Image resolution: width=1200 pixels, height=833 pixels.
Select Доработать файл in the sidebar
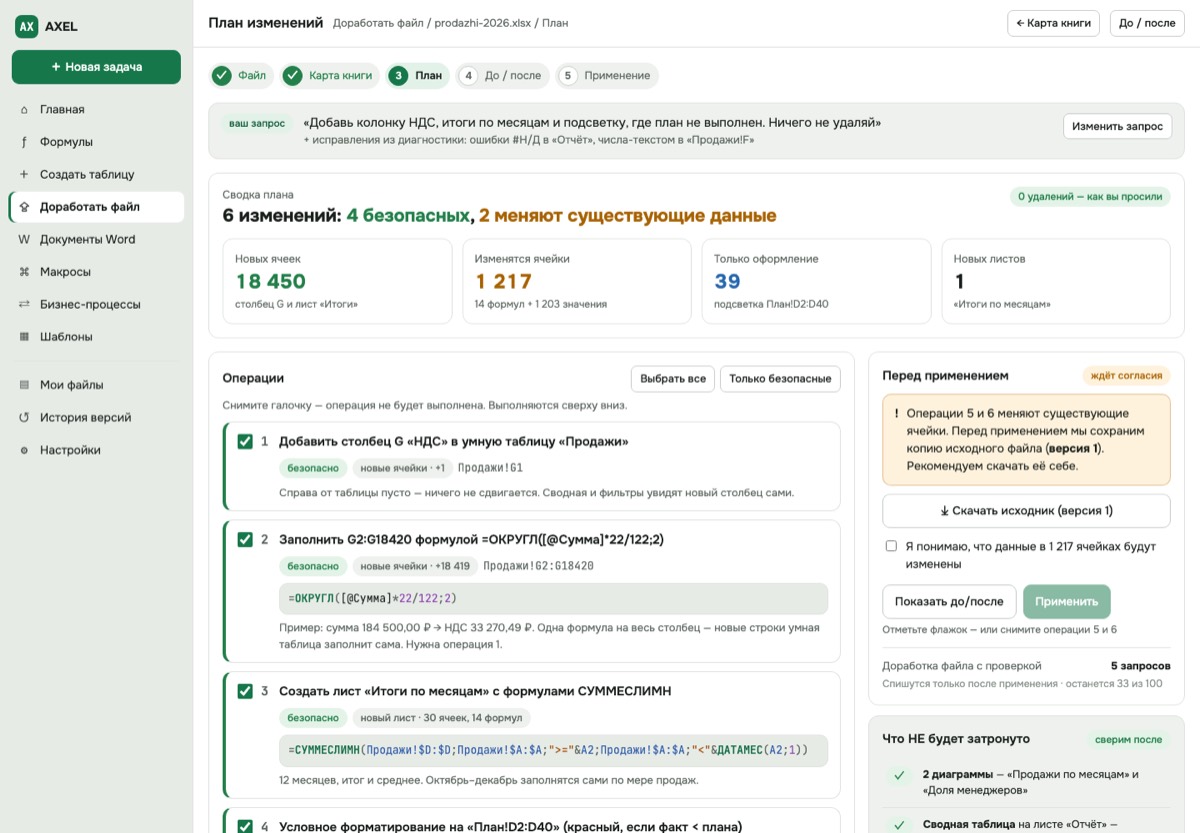[96, 207]
